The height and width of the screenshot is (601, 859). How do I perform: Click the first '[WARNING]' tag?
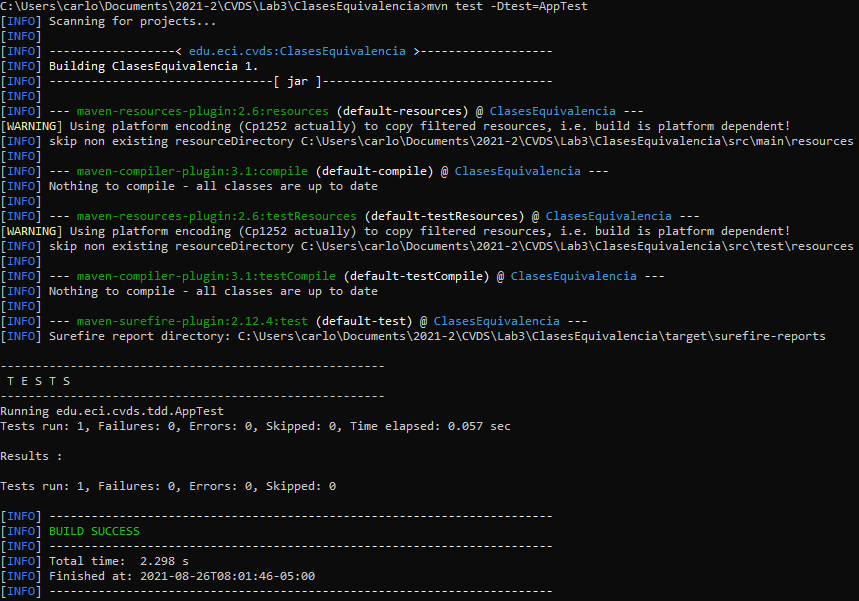coord(31,127)
